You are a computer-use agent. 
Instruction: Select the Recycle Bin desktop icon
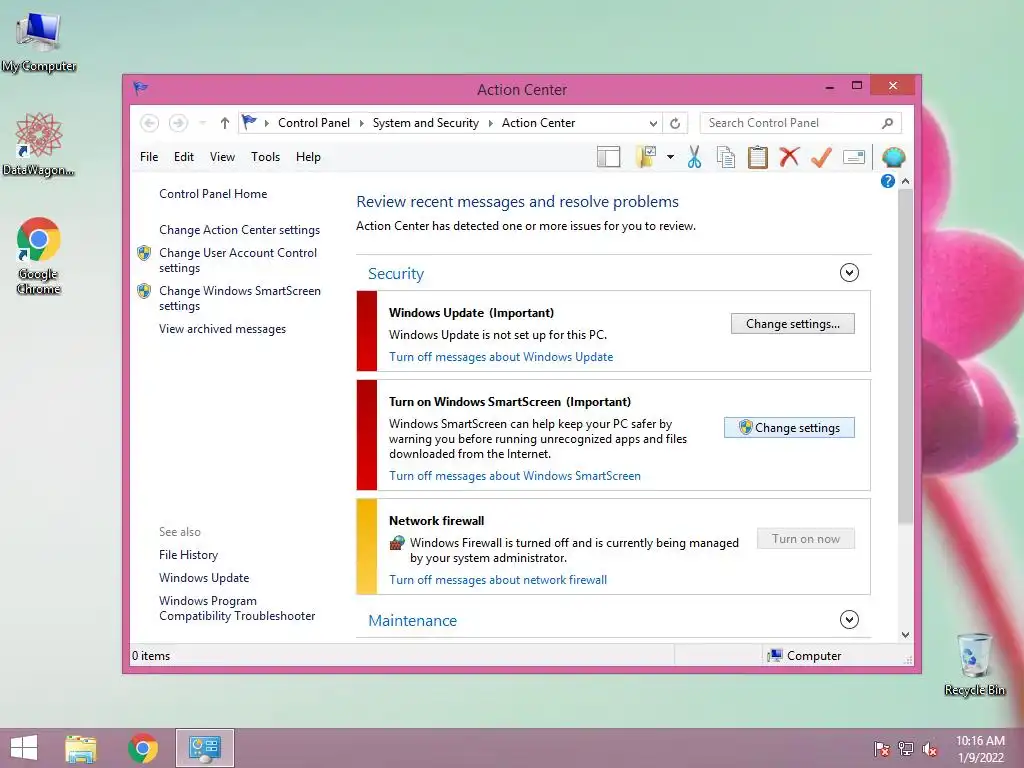(x=974, y=664)
